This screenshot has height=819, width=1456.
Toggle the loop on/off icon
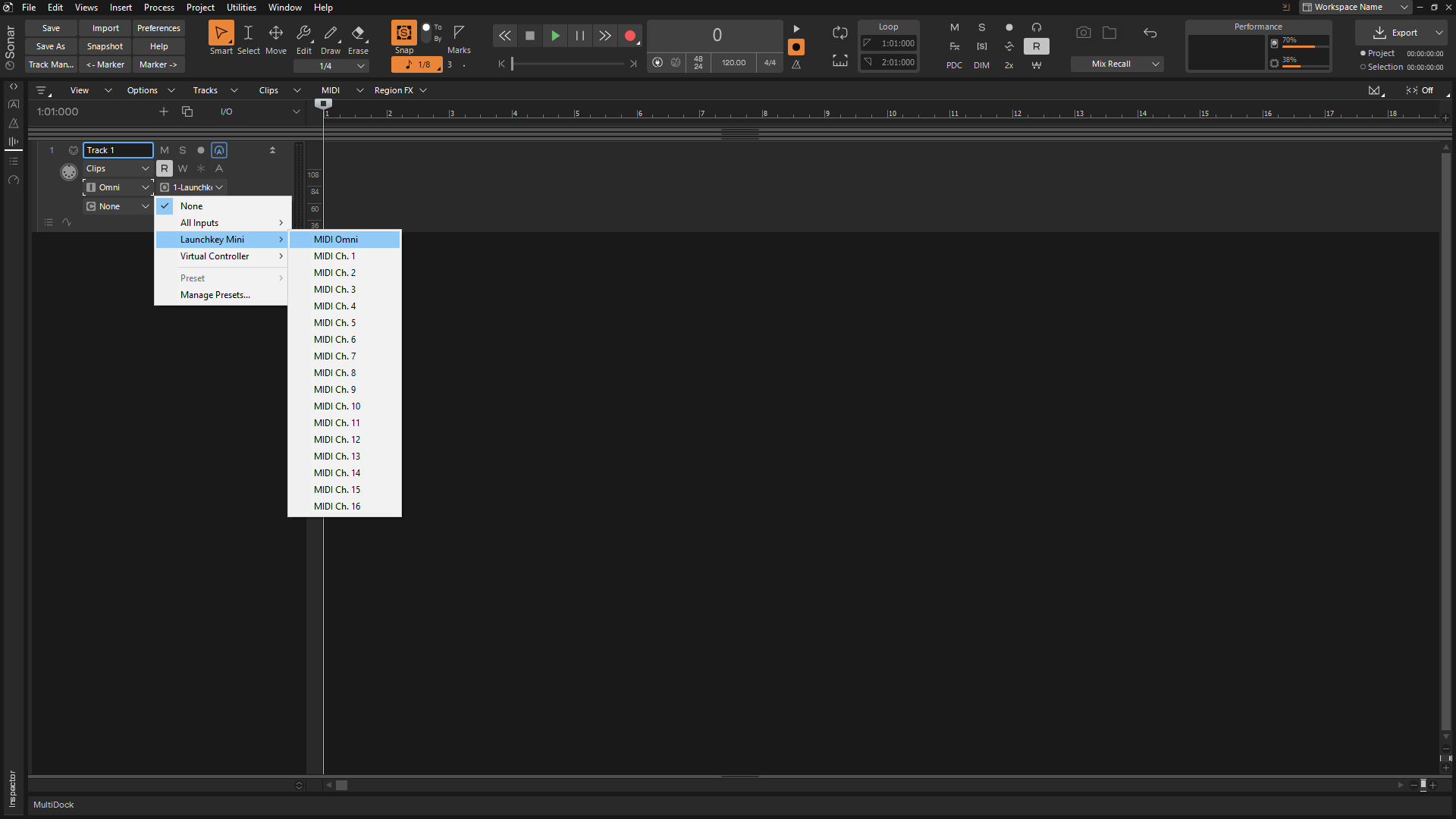(x=839, y=33)
